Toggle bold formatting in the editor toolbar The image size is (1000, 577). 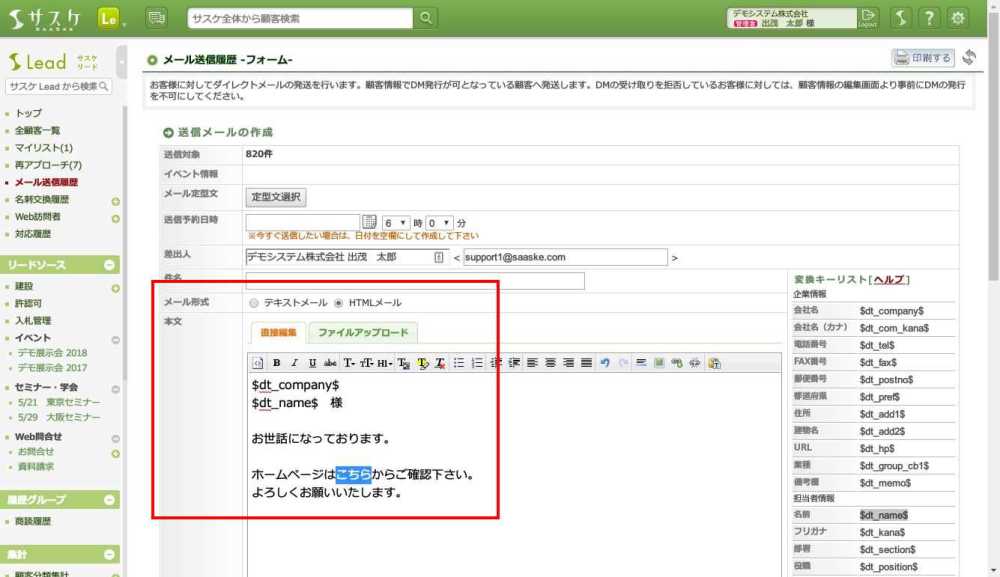[x=277, y=363]
